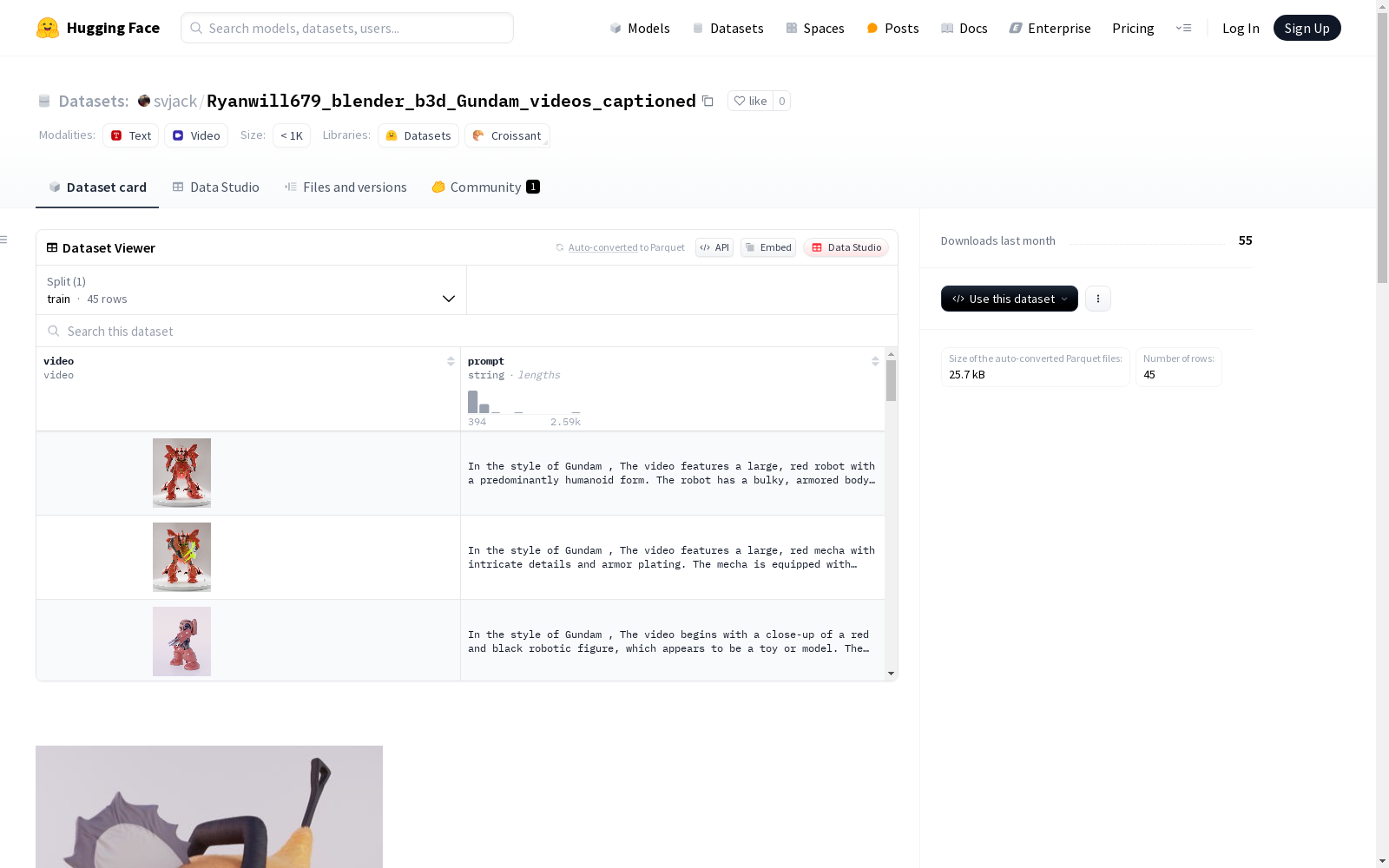Select the prompt text about red and black robotic figure
This screenshot has height=868, width=1389.
point(669,641)
